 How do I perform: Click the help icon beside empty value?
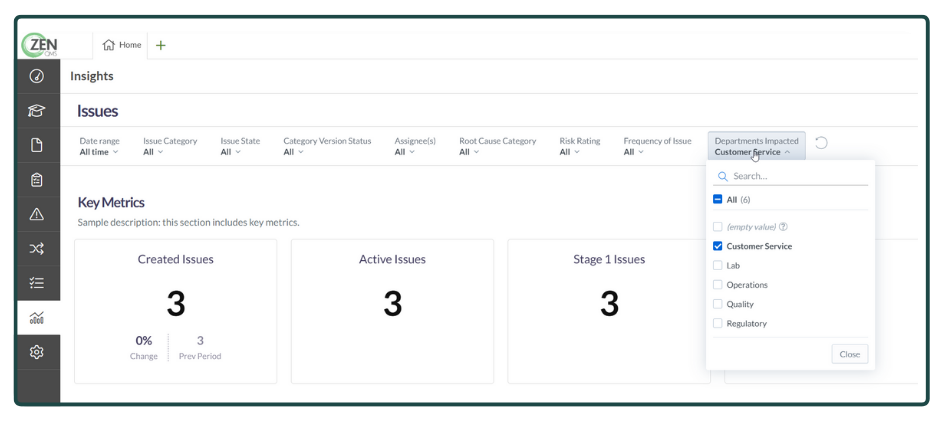point(783,227)
